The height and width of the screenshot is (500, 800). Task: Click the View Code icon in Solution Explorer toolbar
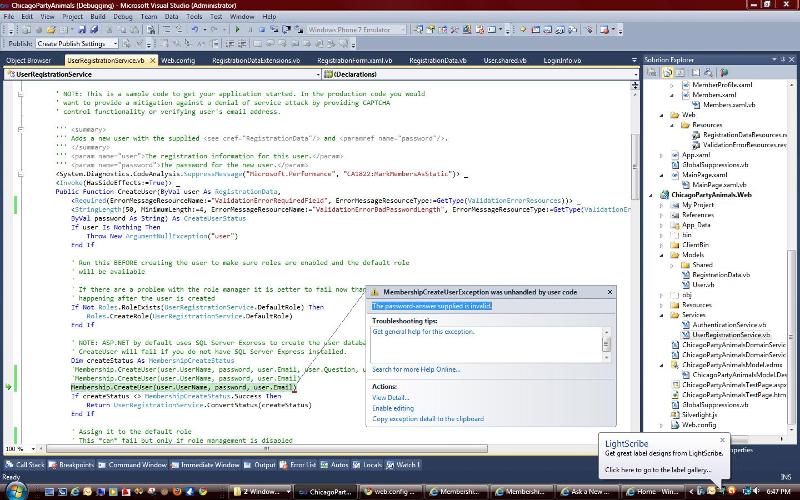696,72
